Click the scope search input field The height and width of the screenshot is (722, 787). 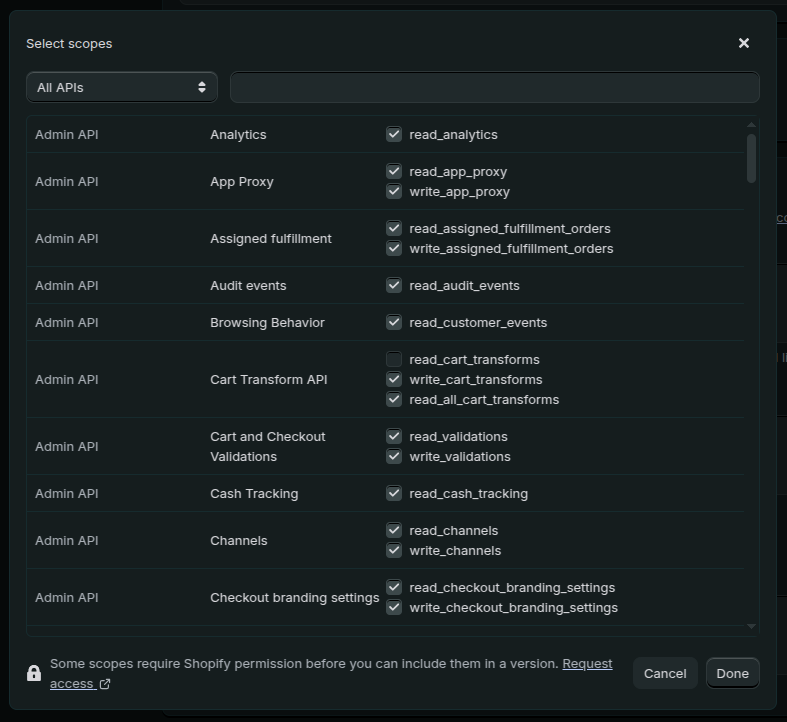pos(494,87)
